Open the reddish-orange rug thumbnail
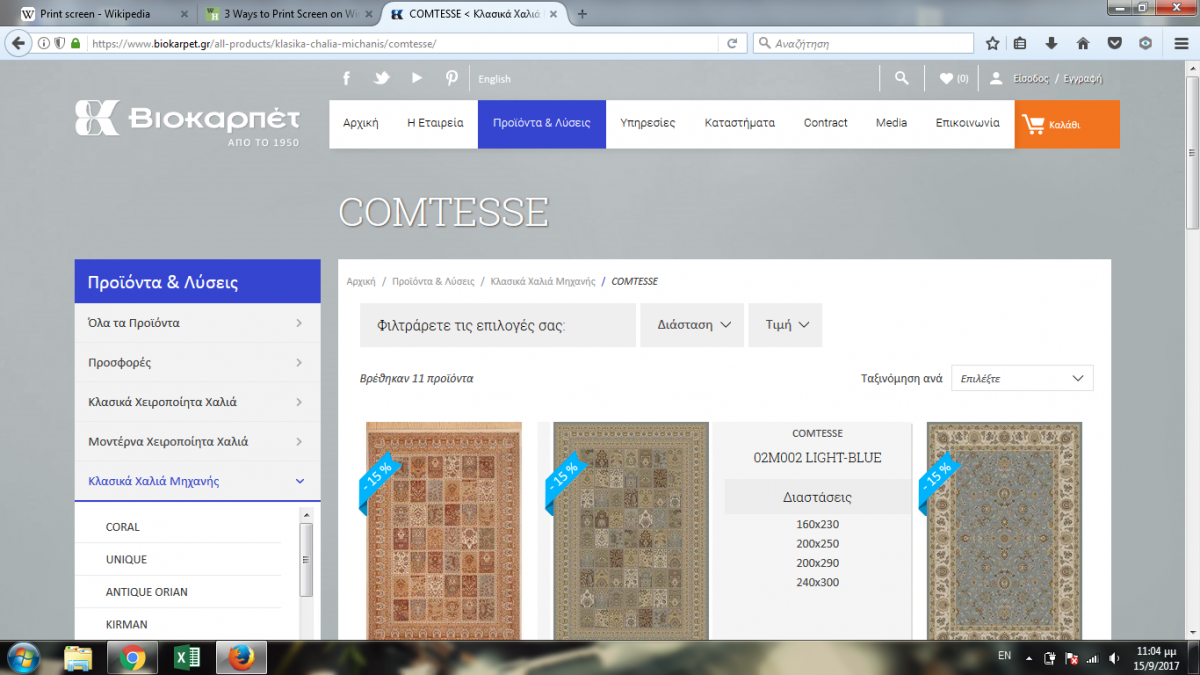This screenshot has width=1200, height=675. pos(443,531)
